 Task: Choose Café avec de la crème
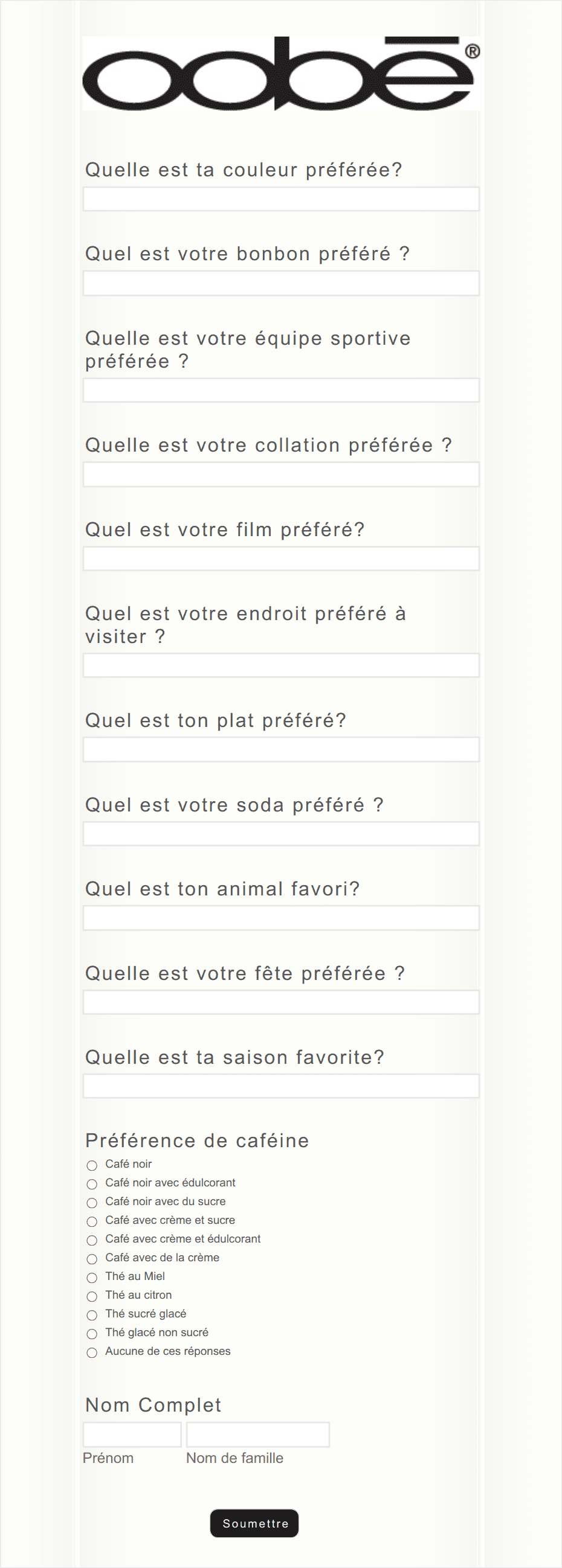pos(92,1259)
